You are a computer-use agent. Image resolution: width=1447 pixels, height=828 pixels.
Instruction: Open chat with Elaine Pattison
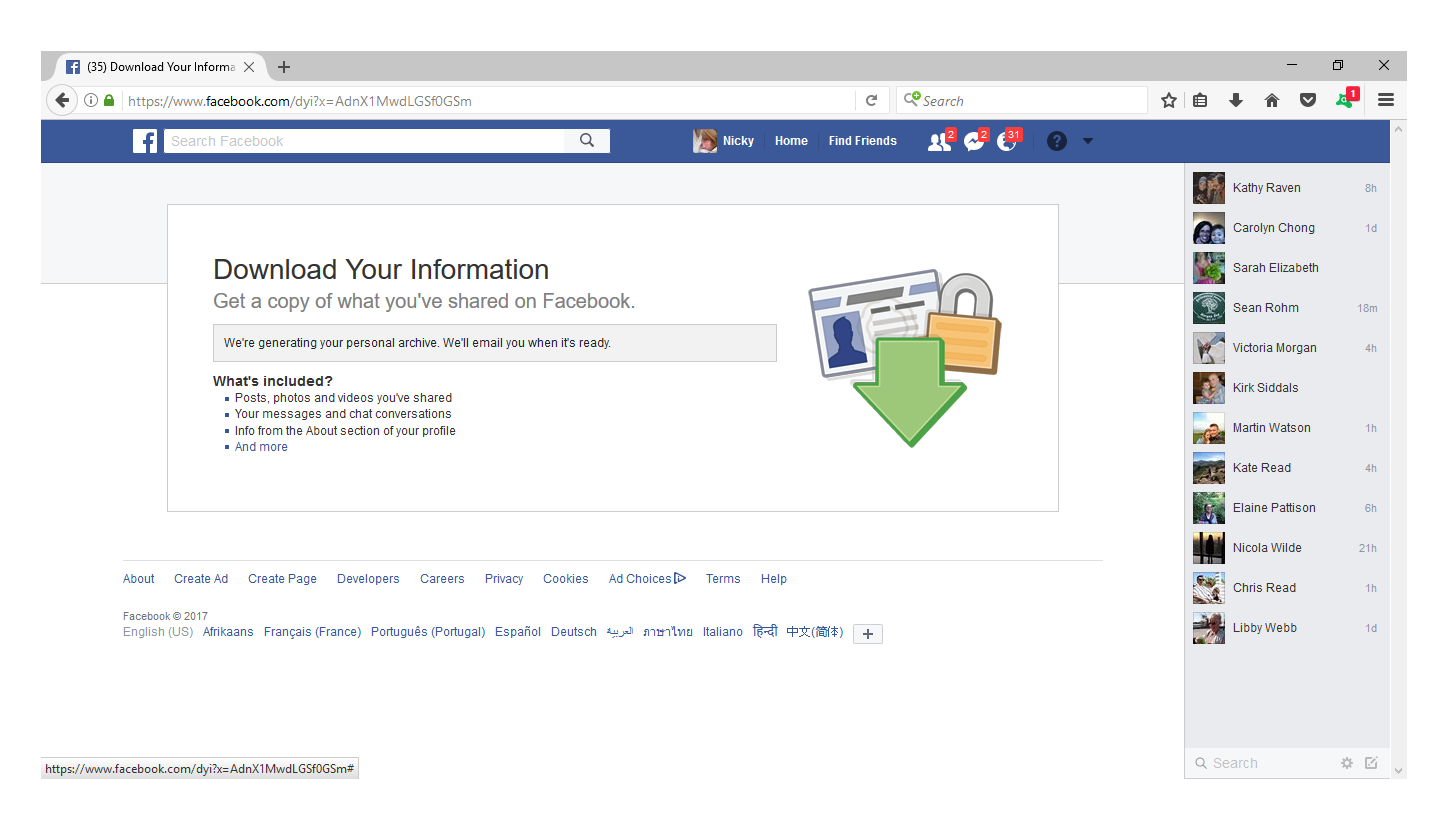[1286, 508]
